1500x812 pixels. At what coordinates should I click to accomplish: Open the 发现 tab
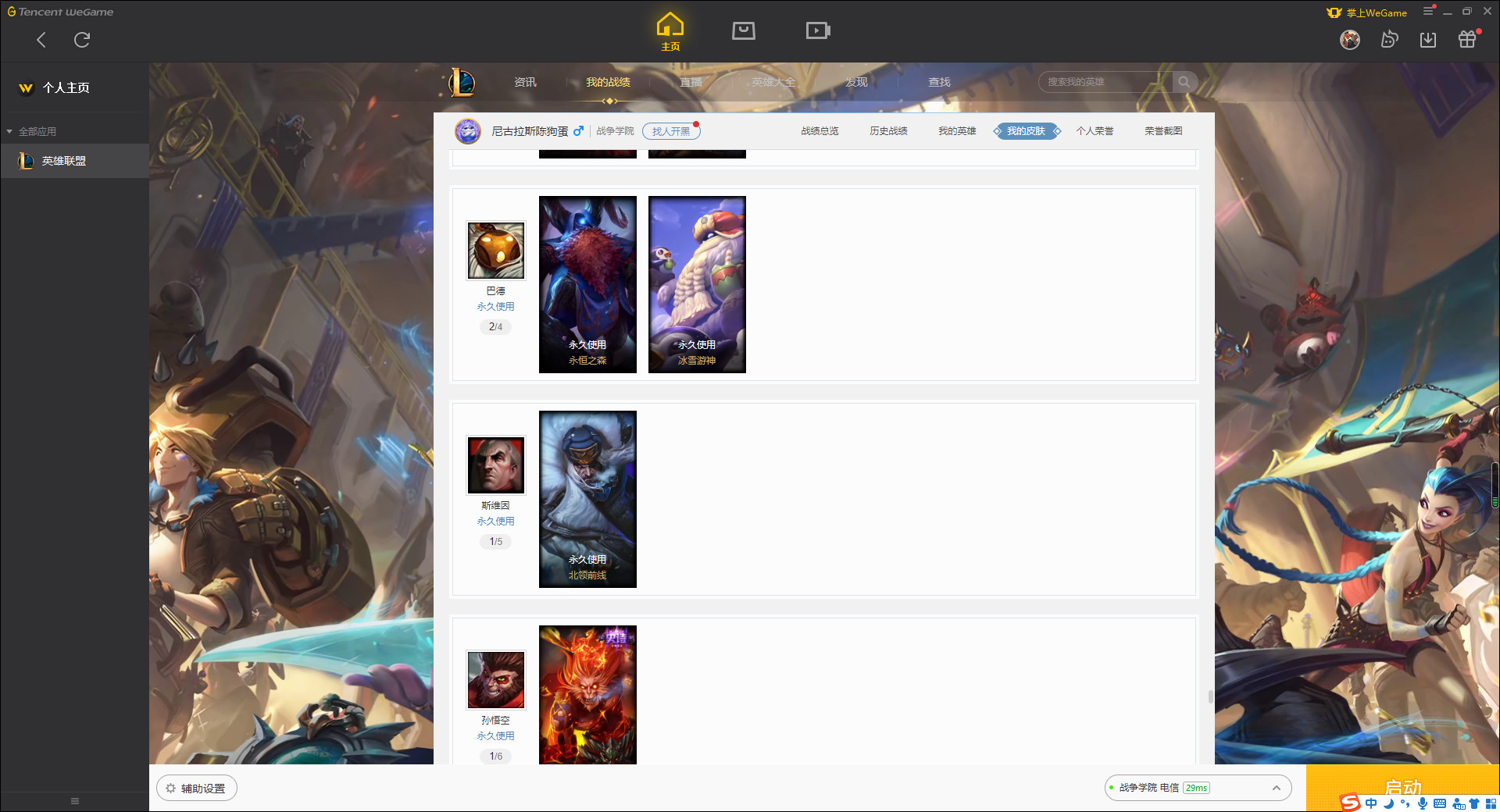856,82
